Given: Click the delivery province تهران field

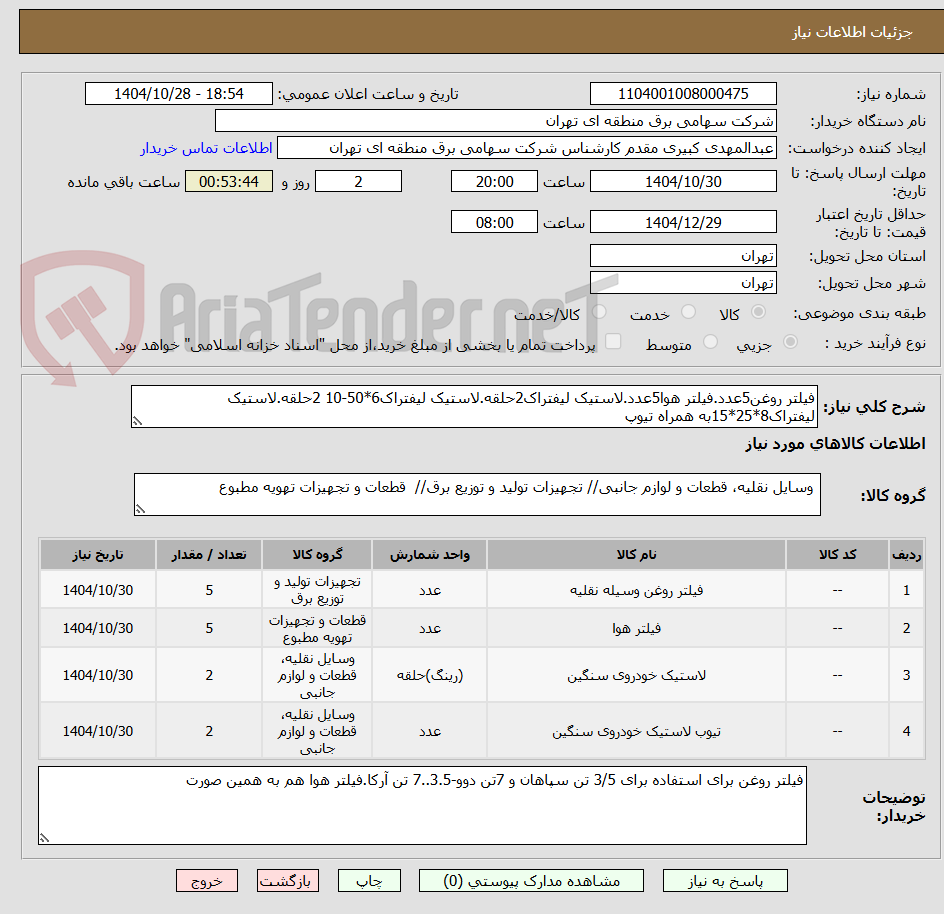Looking at the screenshot, I should click(683, 256).
